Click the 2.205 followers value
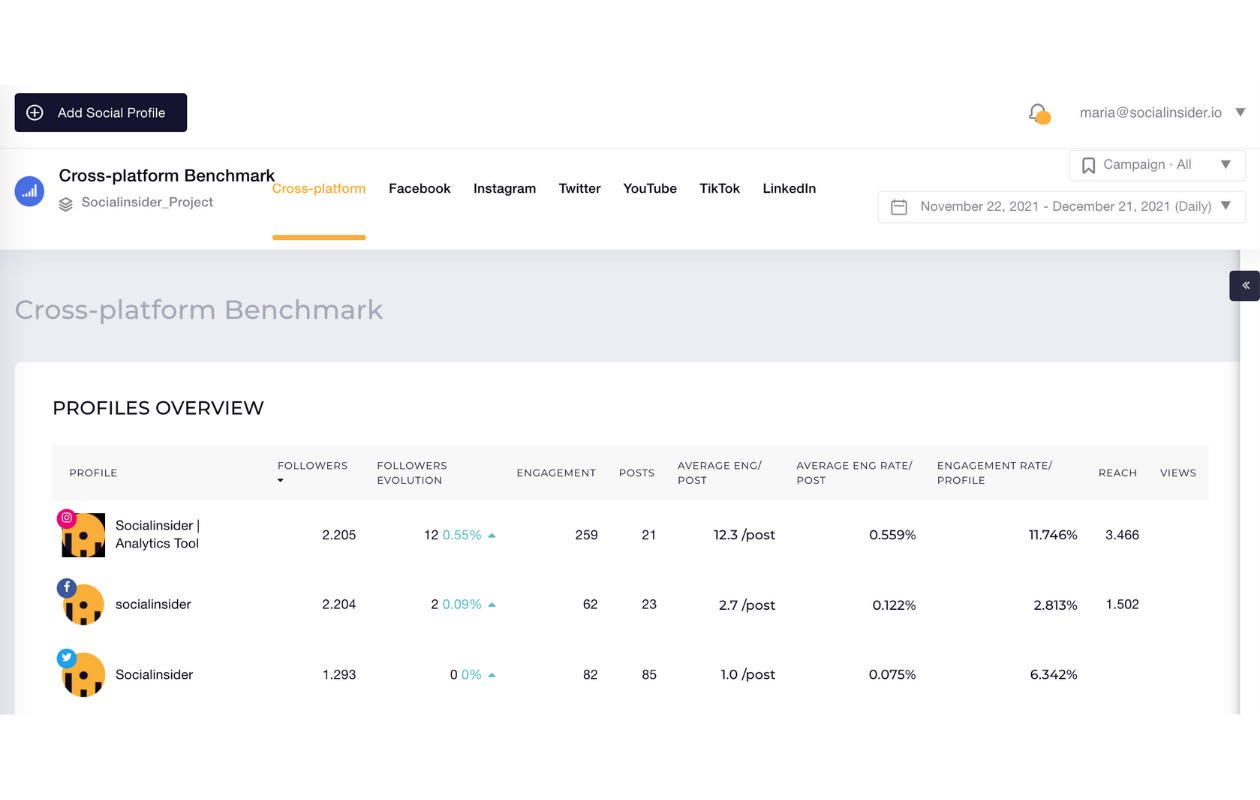Viewport: 1260px width, 800px height. [339, 535]
